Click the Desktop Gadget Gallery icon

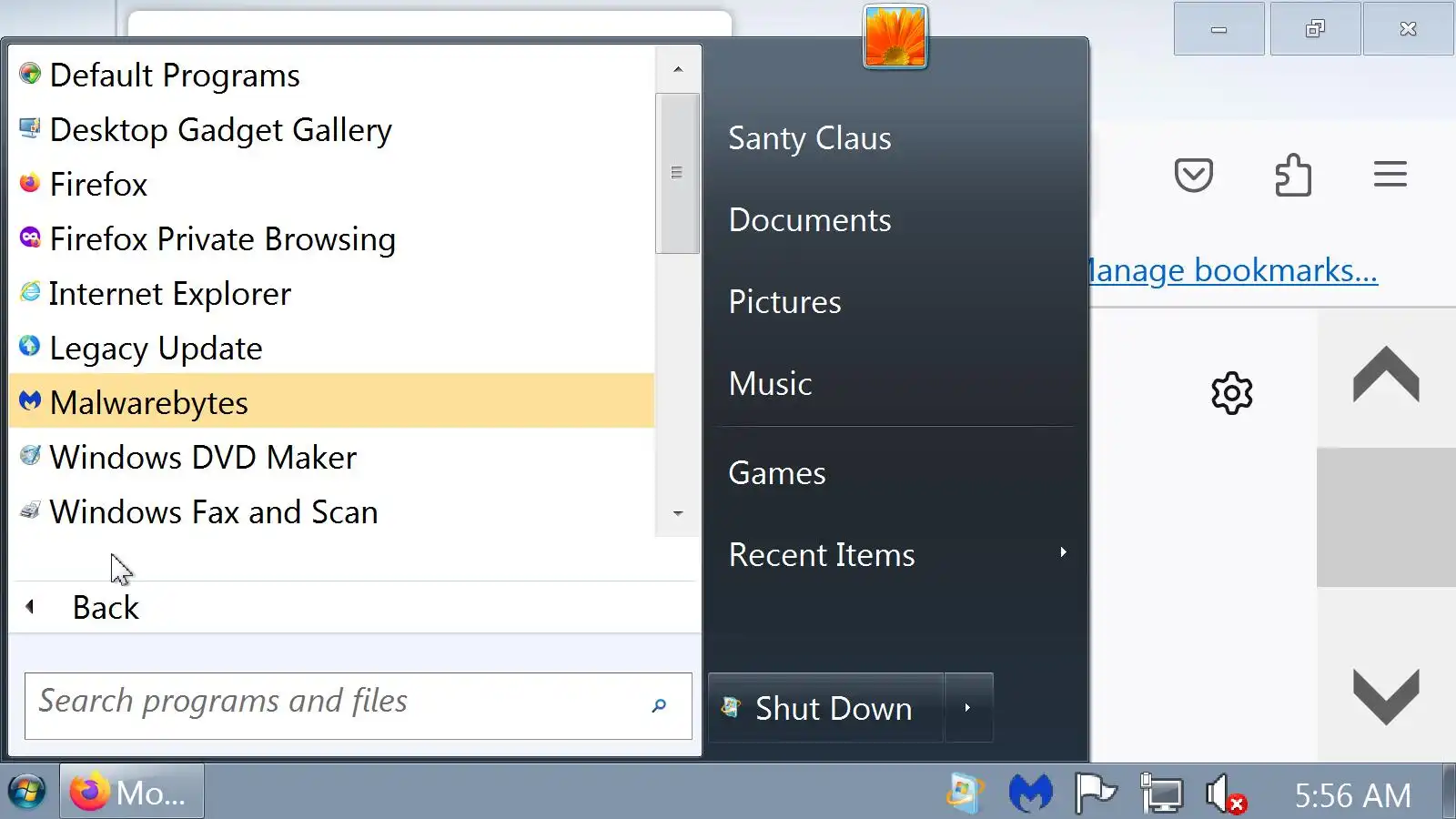tap(30, 128)
